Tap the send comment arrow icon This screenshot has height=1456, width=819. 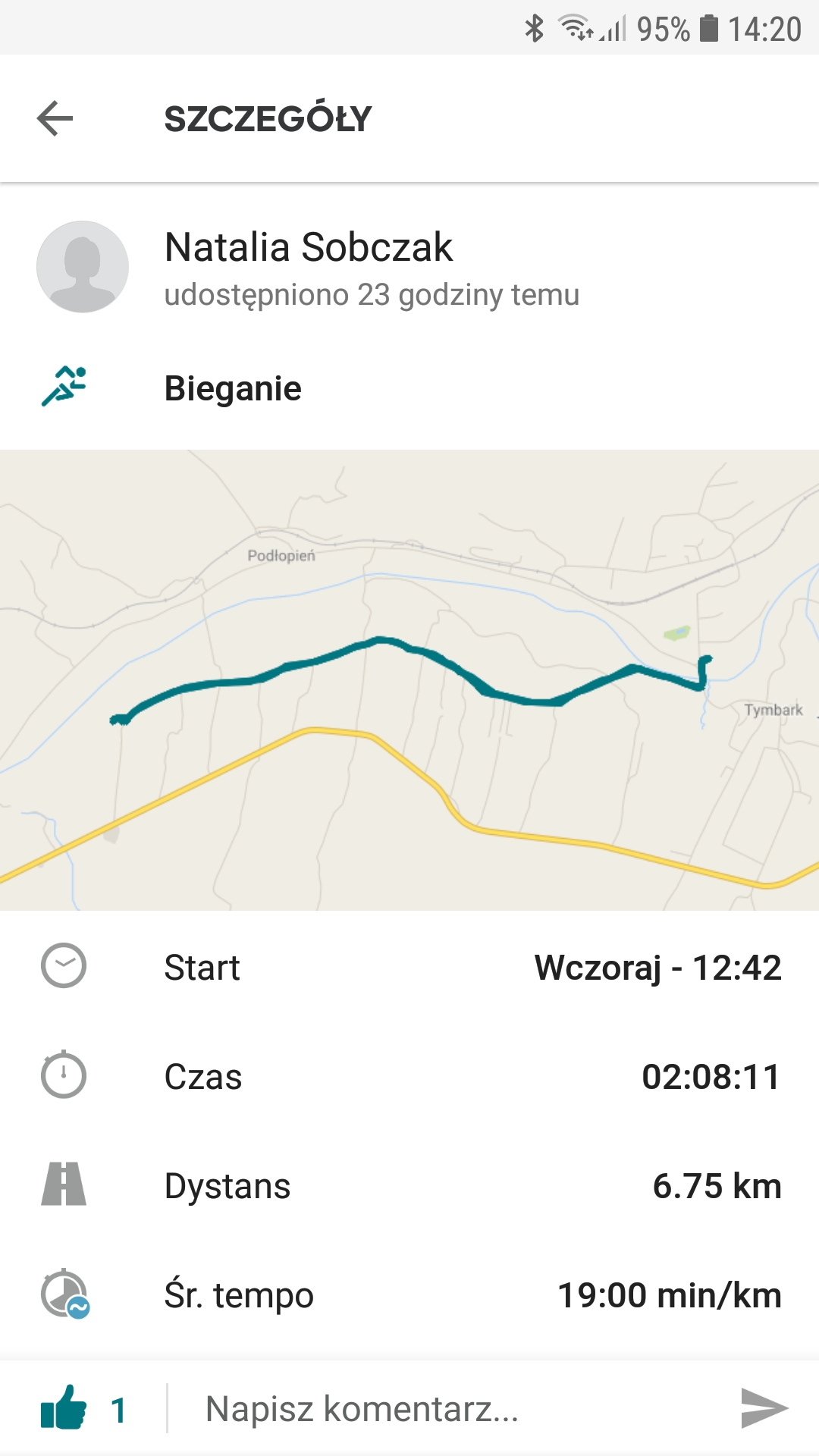[764, 1408]
